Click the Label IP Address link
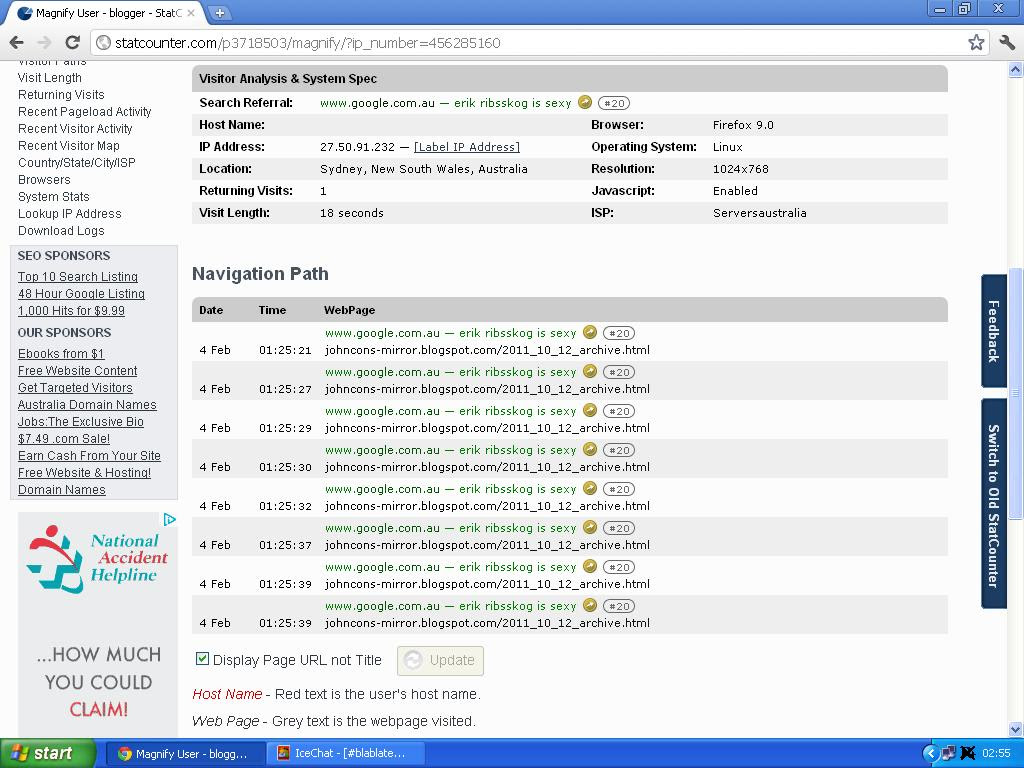The image size is (1024, 768). (467, 147)
